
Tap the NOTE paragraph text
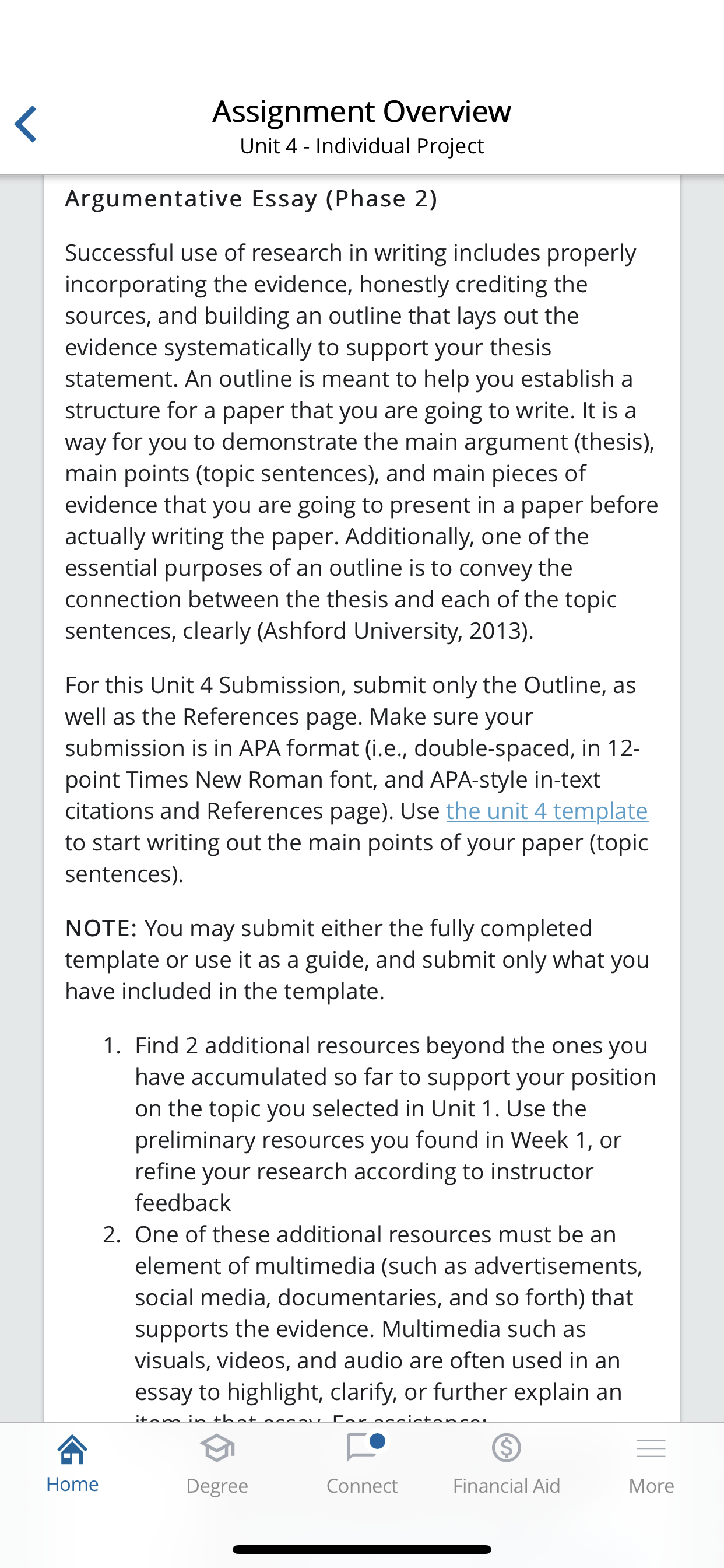tap(358, 960)
